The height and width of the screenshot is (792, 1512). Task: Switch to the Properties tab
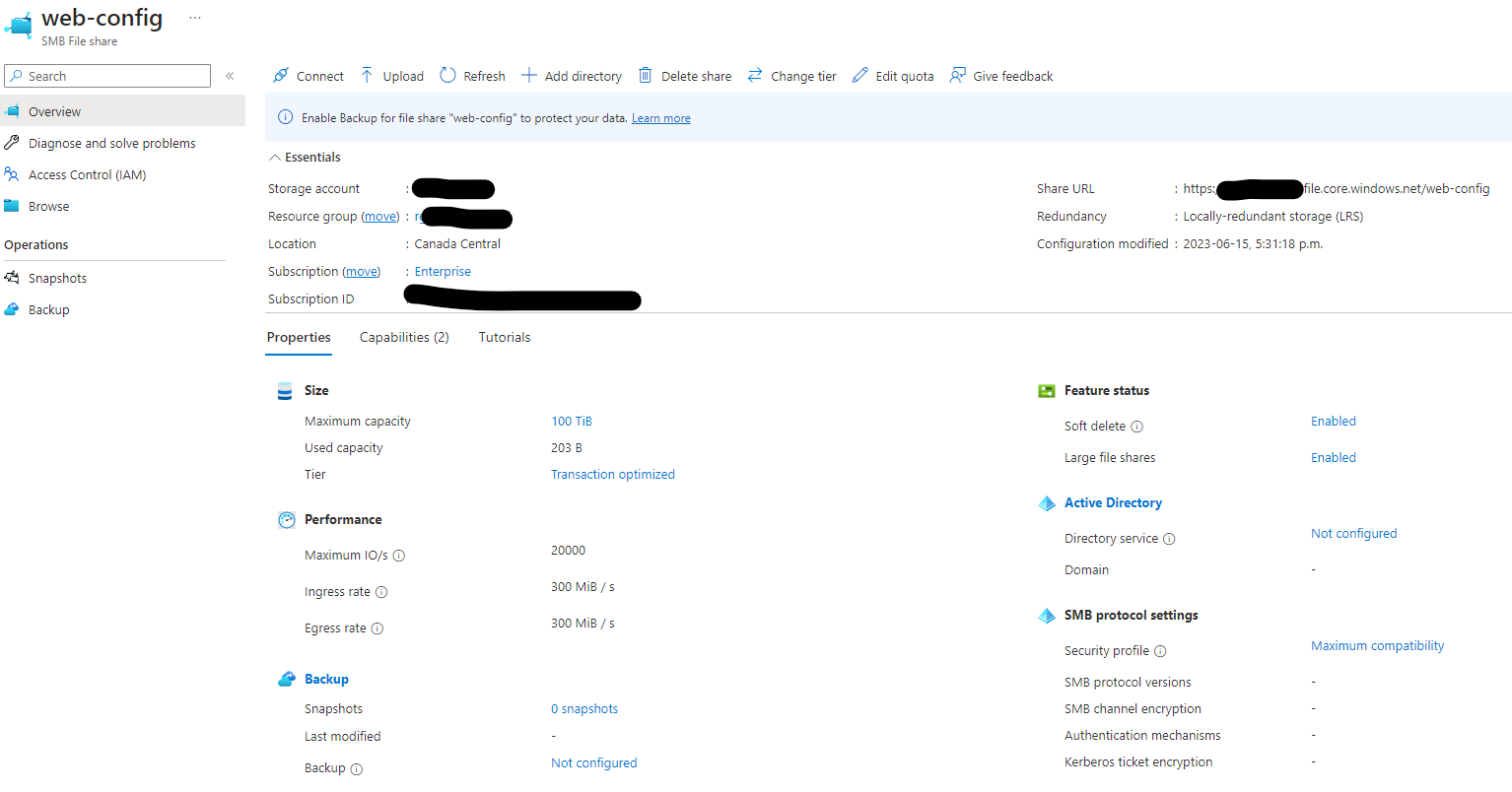(x=299, y=337)
